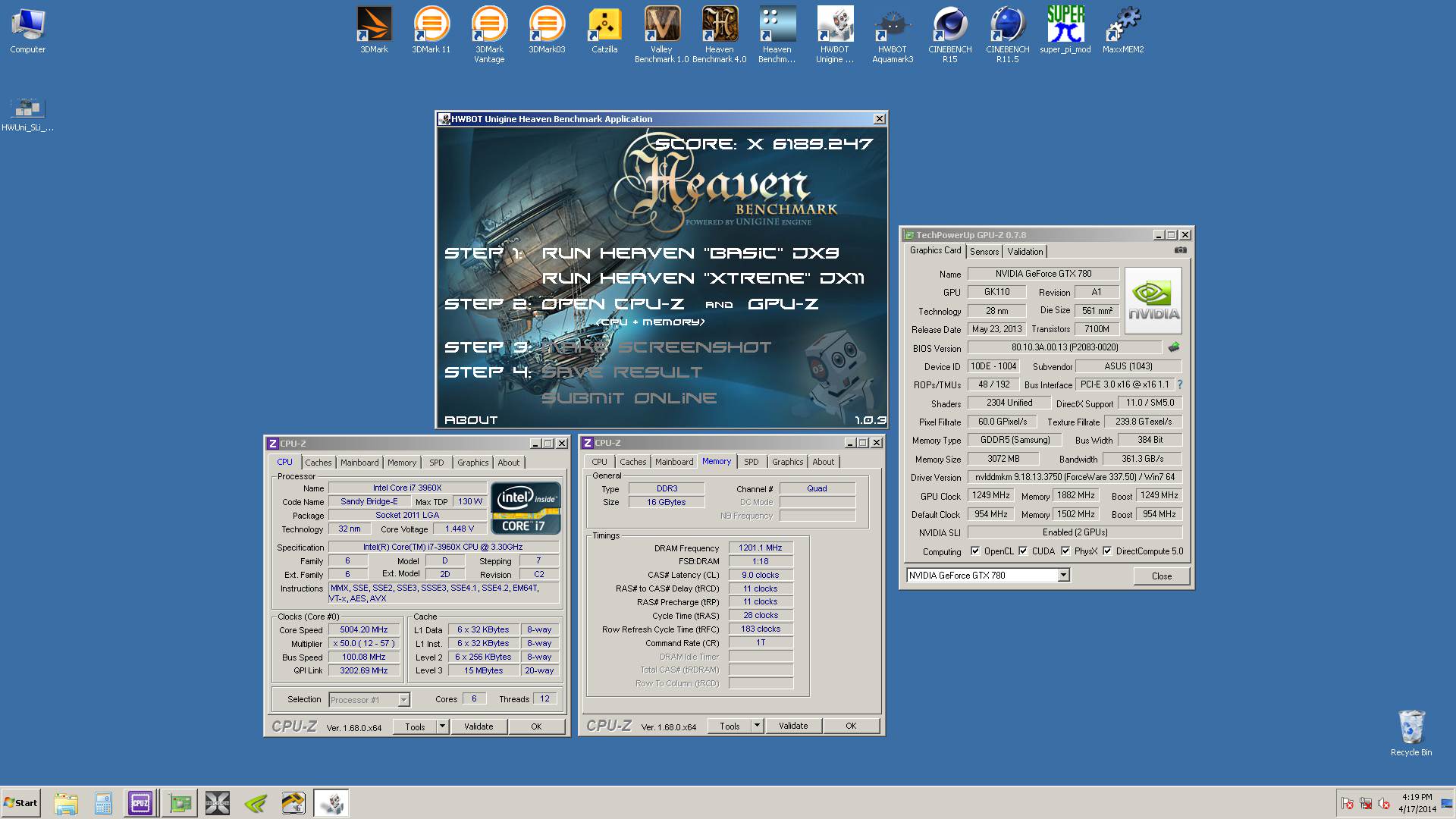Open the 3DMark 11 desktop shortcut
Screen dimensions: 1456x819
pyautogui.click(x=431, y=30)
